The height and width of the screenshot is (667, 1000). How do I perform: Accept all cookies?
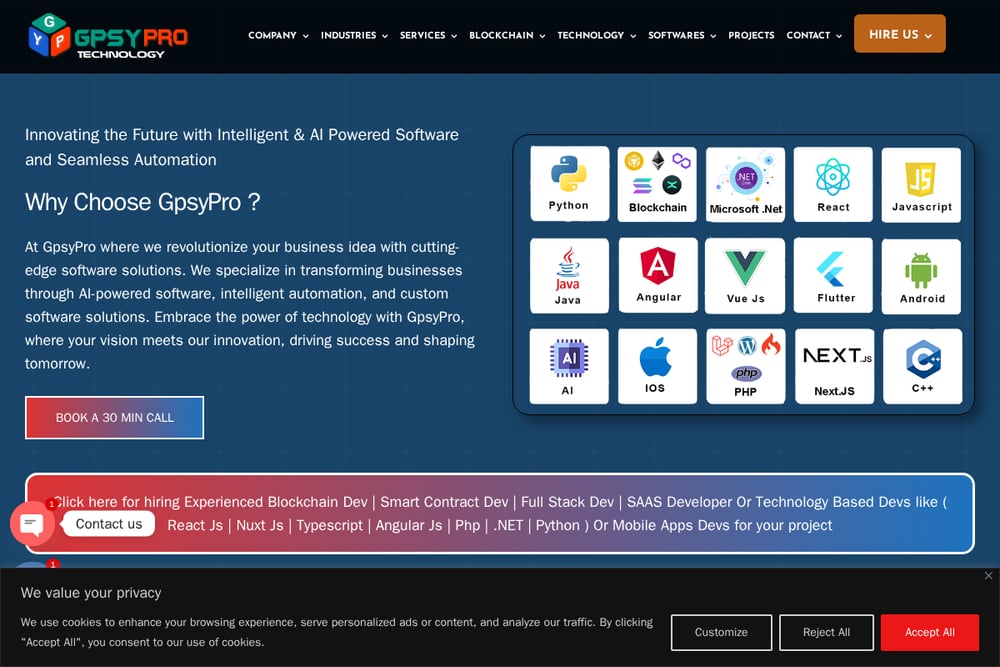coord(929,633)
